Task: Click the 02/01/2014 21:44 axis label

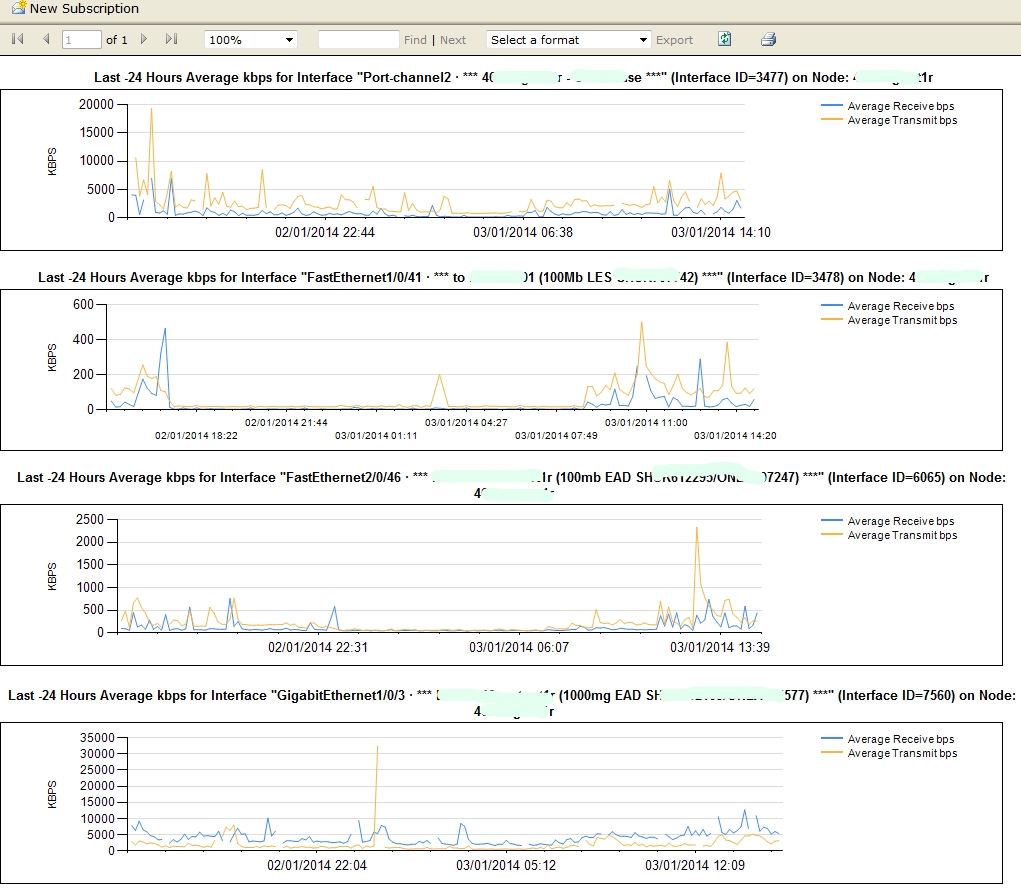Action: tap(286, 423)
